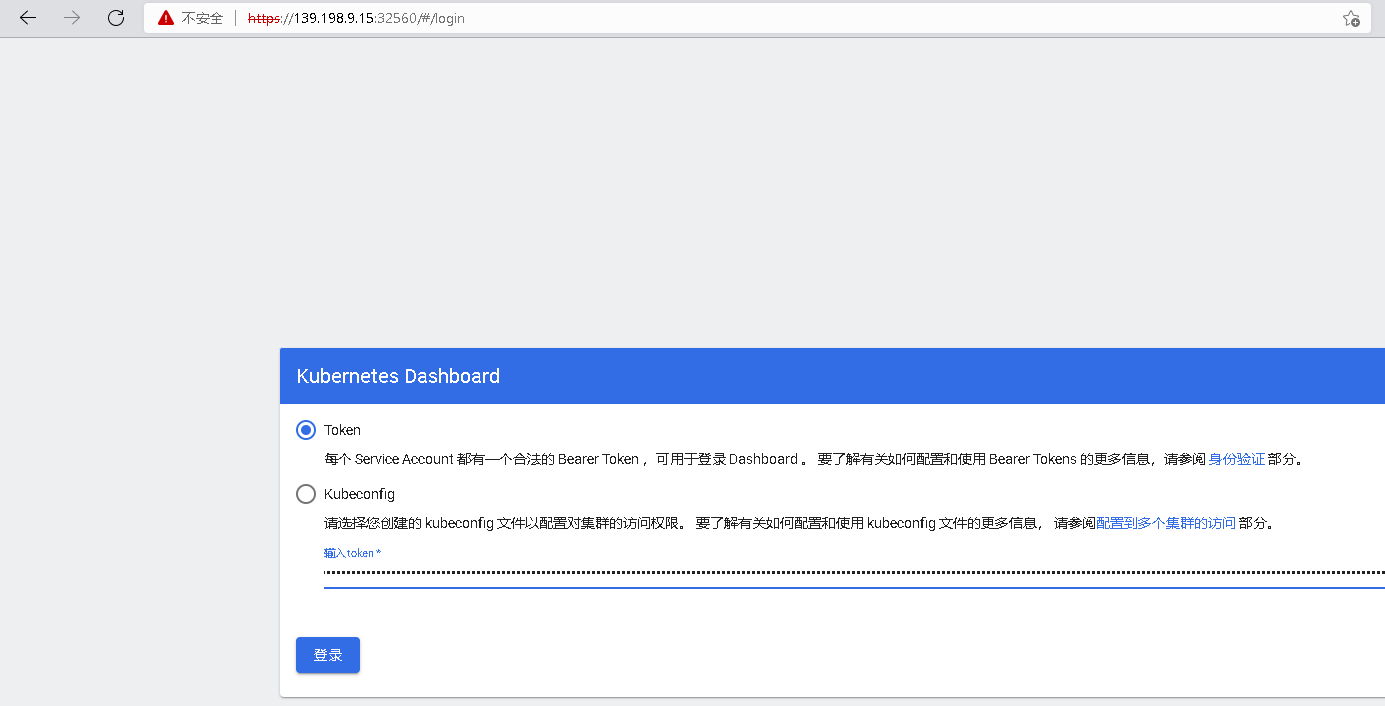
Task: Click the Token option label text
Action: pyautogui.click(x=342, y=430)
